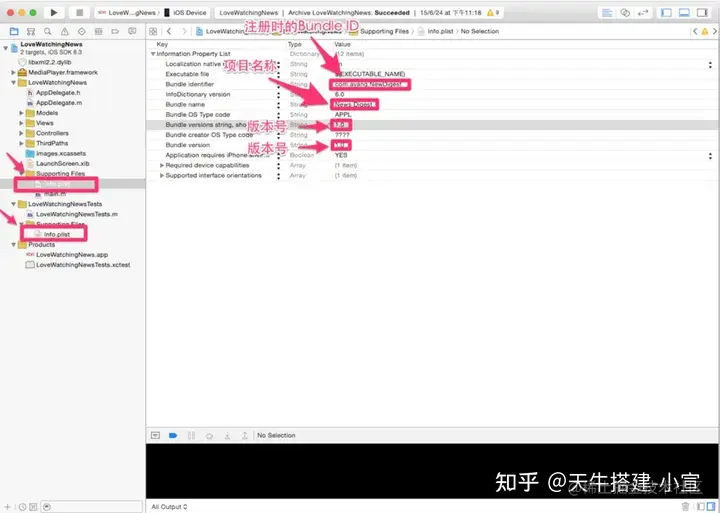Image resolution: width=720 pixels, height=513 pixels.
Task: Open the Issue navigator warning-triangle icon
Action: (x=65, y=31)
